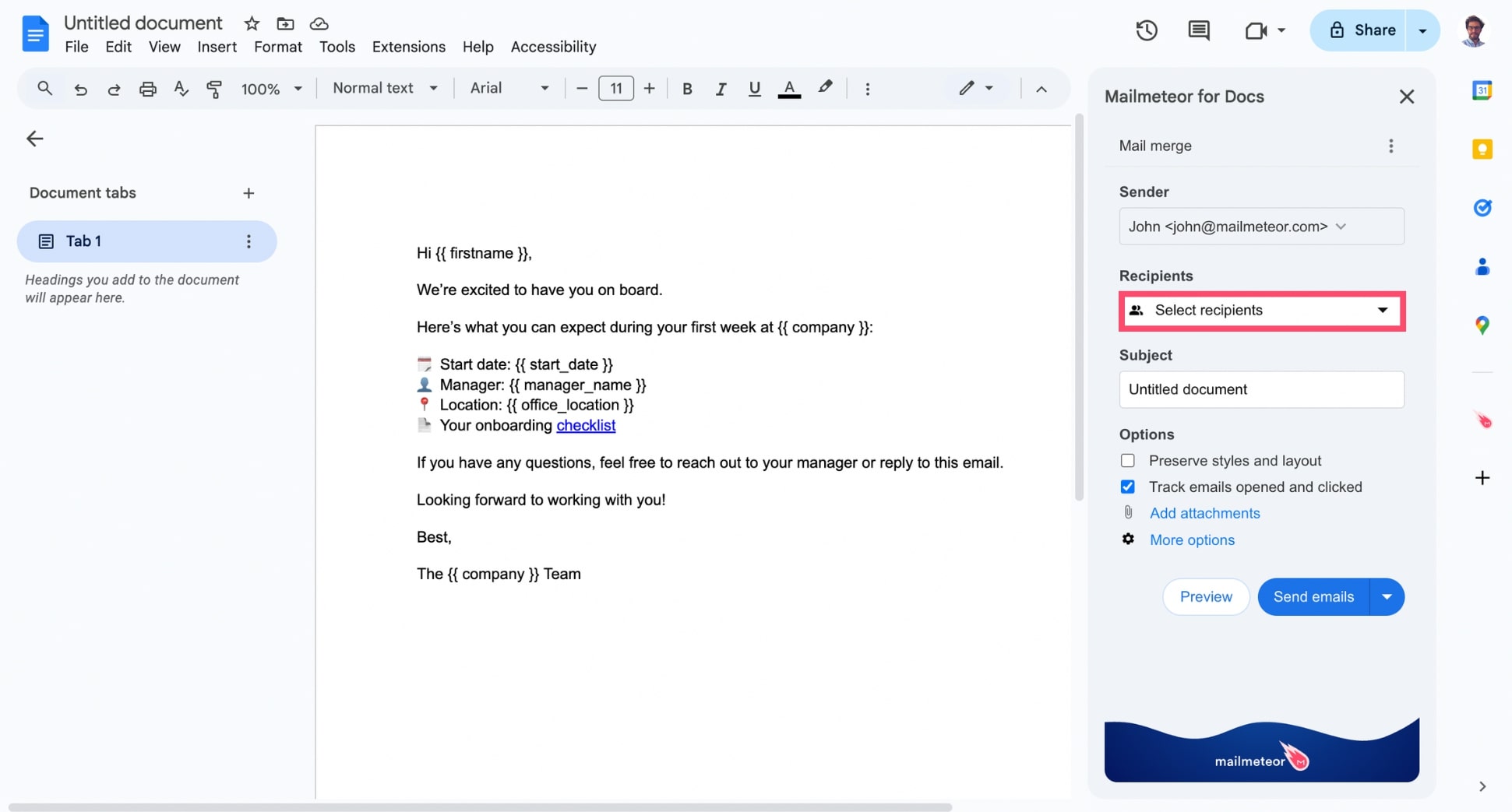This screenshot has height=812, width=1512.
Task: Open Google Calendar from the side panel
Action: pyautogui.click(x=1483, y=90)
